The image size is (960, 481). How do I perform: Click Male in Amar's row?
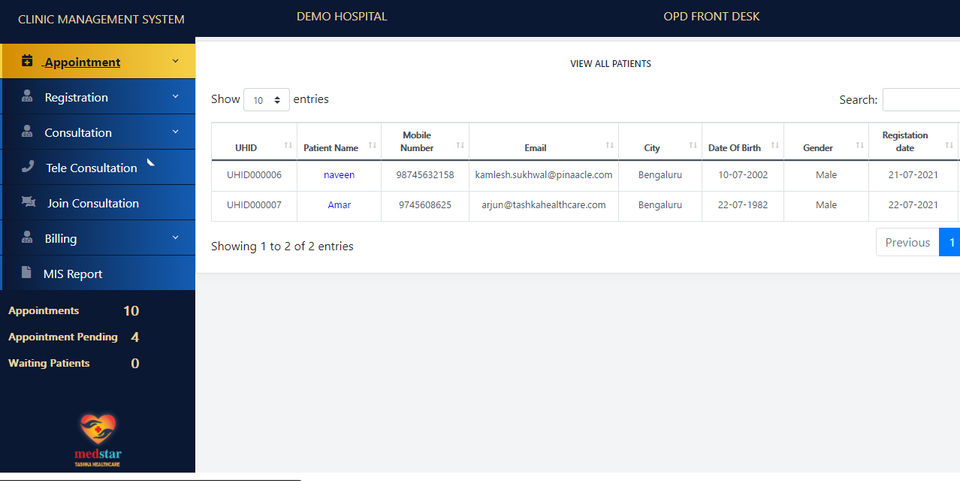point(826,205)
